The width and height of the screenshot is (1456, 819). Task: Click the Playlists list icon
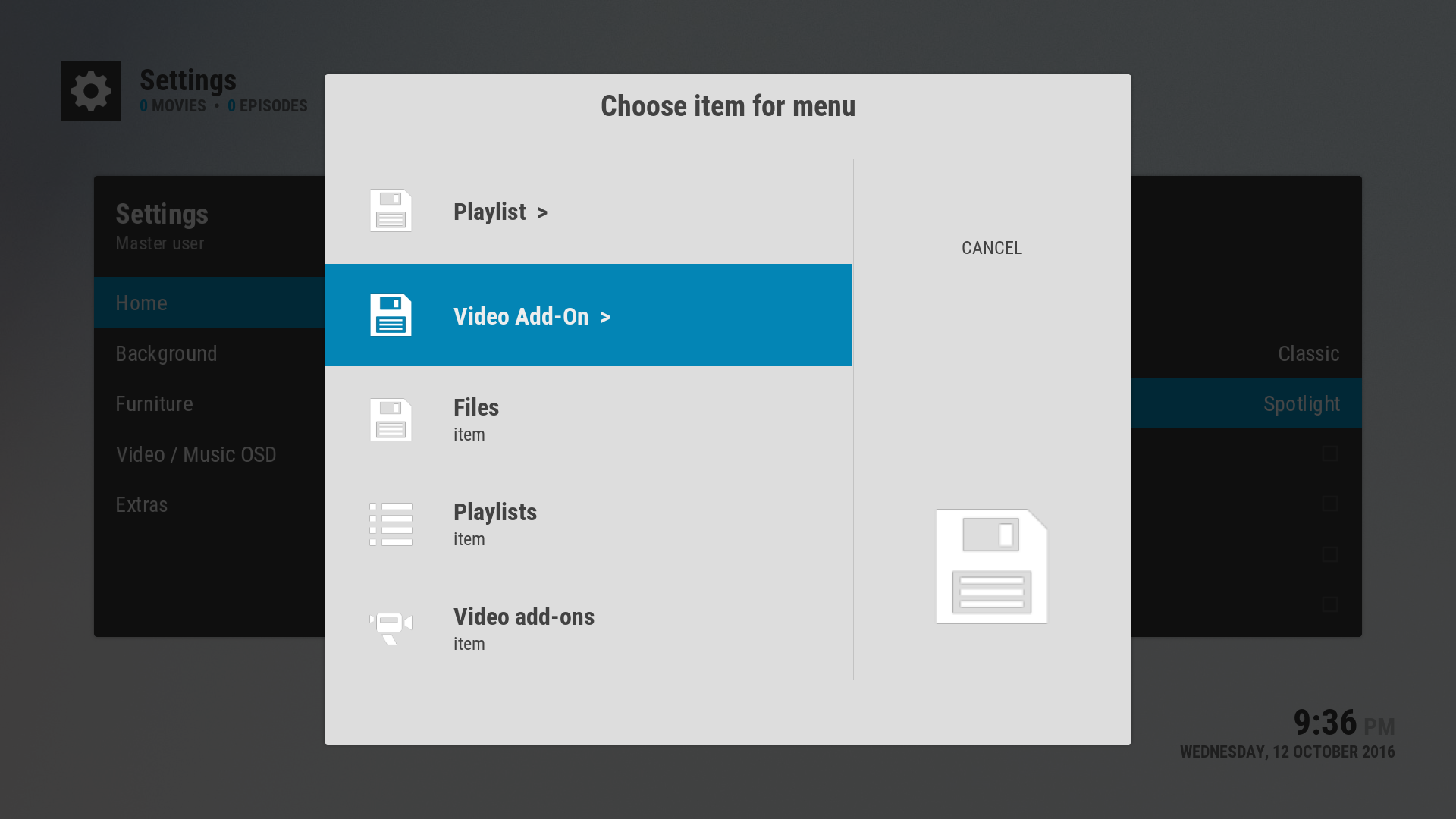[x=391, y=524]
